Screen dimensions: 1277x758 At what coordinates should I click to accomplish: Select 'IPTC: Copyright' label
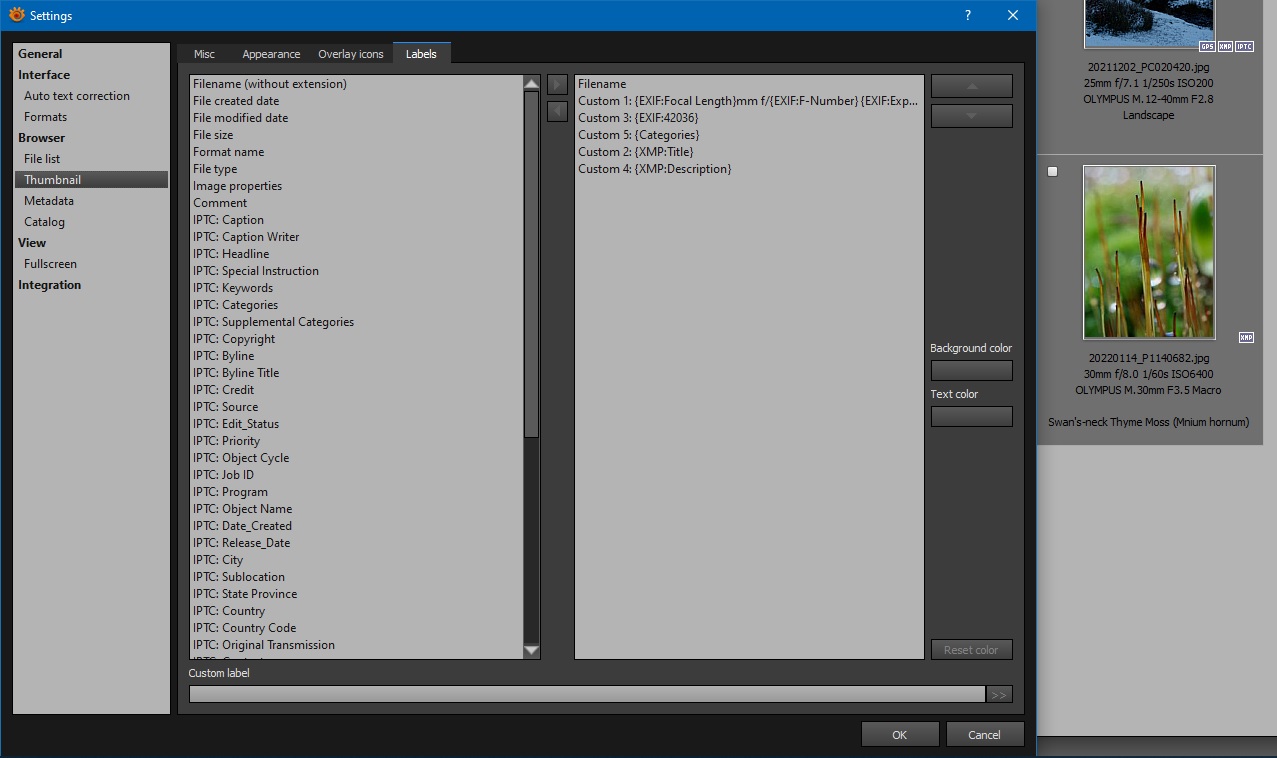[234, 339]
